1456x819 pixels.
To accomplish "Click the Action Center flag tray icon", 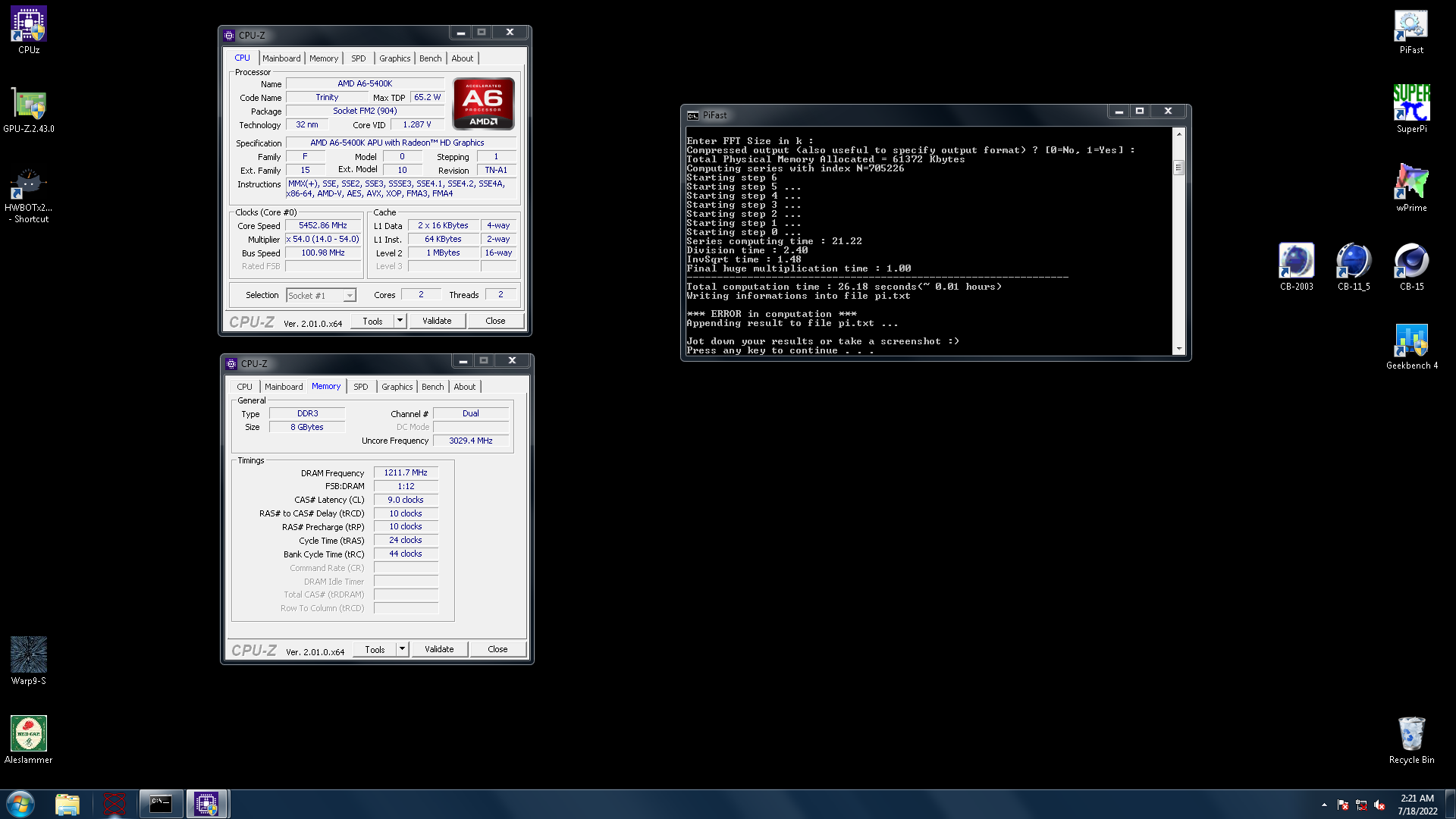I will point(1343,805).
